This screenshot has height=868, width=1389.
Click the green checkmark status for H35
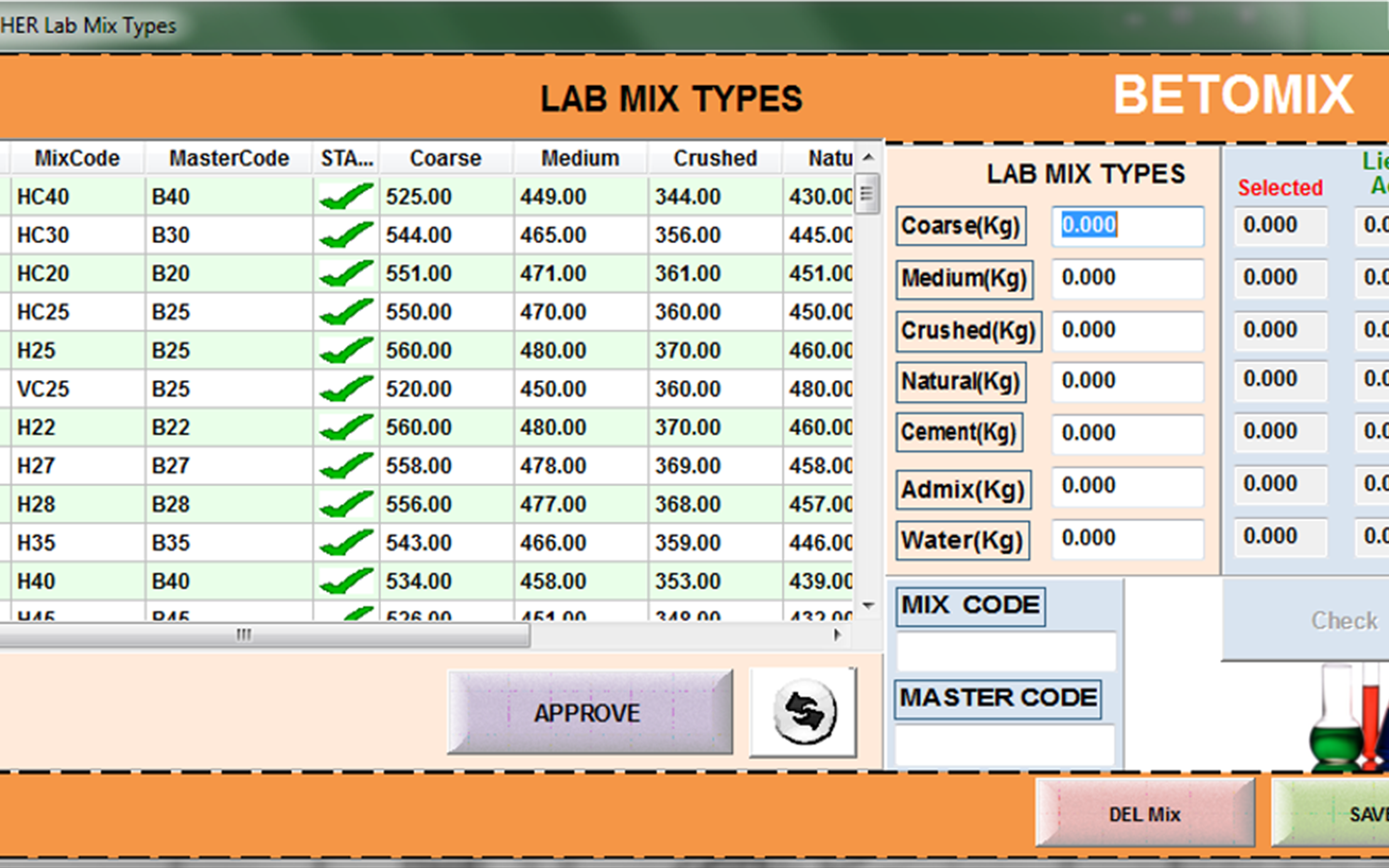[346, 543]
